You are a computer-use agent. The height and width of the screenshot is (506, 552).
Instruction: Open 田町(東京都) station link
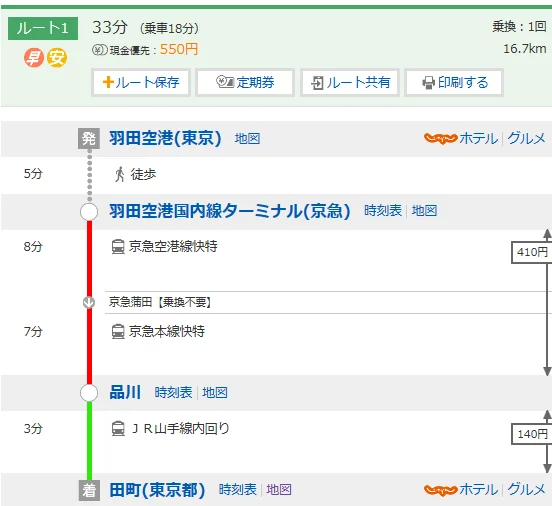[x=157, y=490]
